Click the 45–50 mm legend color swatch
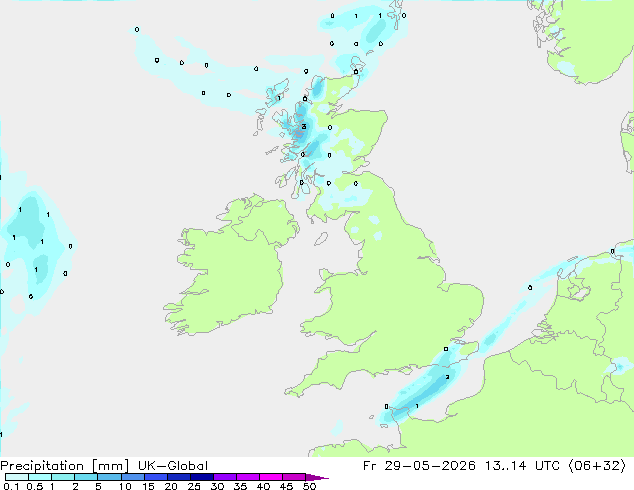 294,477
